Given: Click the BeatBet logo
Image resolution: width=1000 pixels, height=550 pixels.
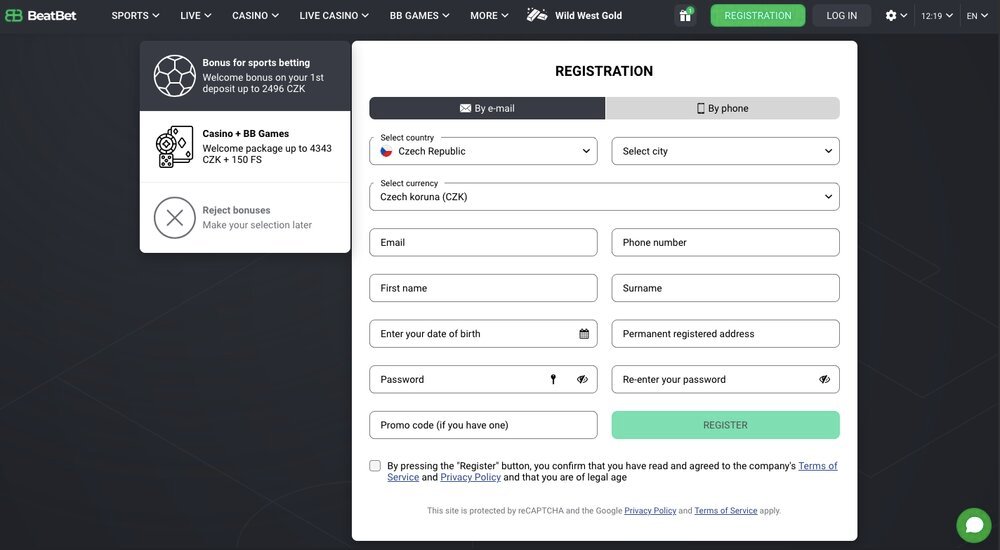Looking at the screenshot, I should tap(41, 15).
